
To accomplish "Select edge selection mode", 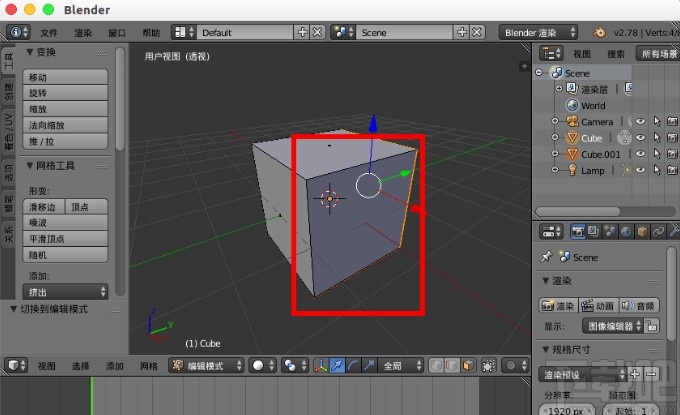I will click(452, 366).
